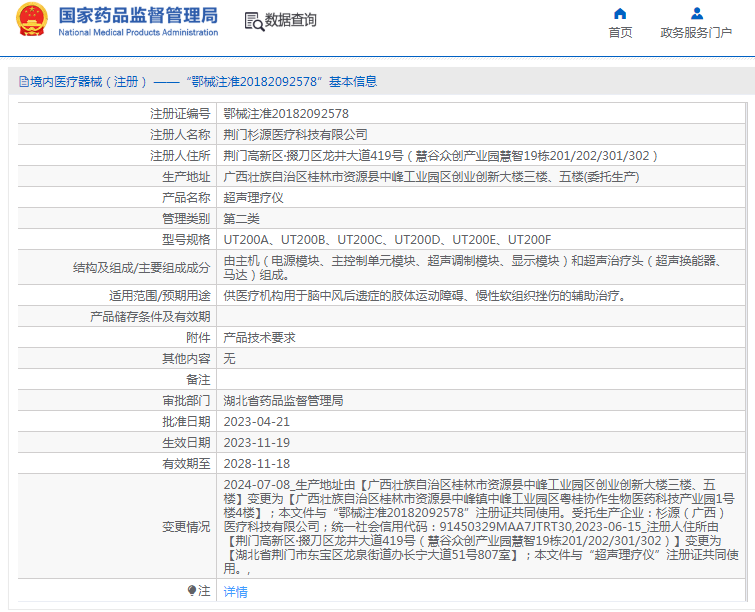
Task: Click the 注册证编号 label
Action: coord(180,114)
